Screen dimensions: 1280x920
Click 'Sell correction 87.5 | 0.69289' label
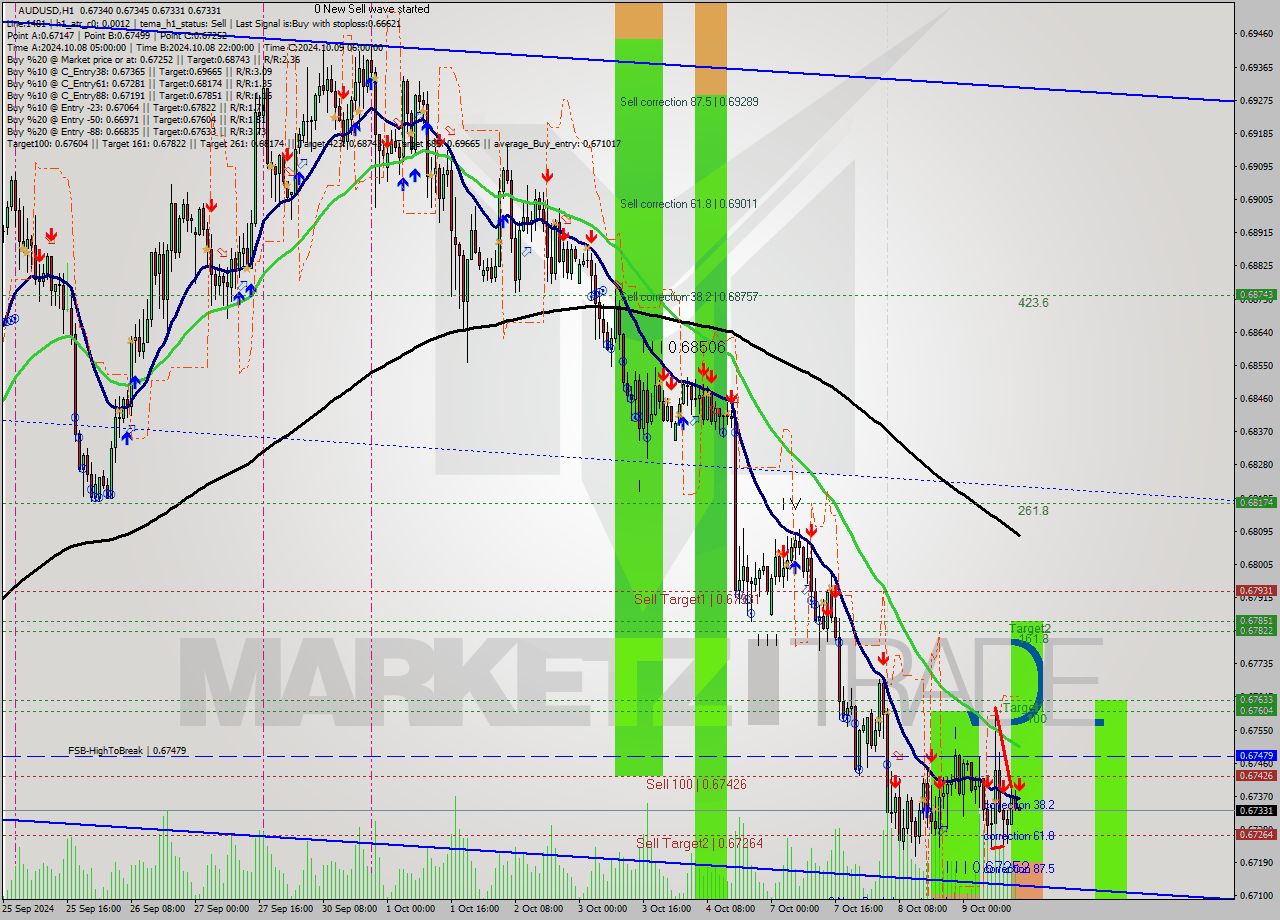[689, 102]
